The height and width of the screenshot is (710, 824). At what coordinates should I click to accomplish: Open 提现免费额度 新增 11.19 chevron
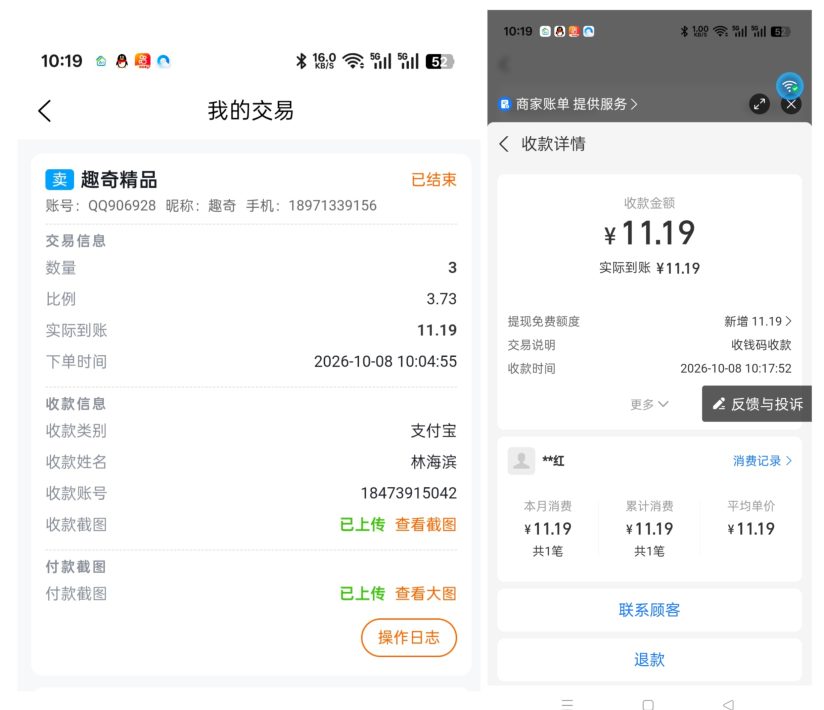[x=757, y=321]
